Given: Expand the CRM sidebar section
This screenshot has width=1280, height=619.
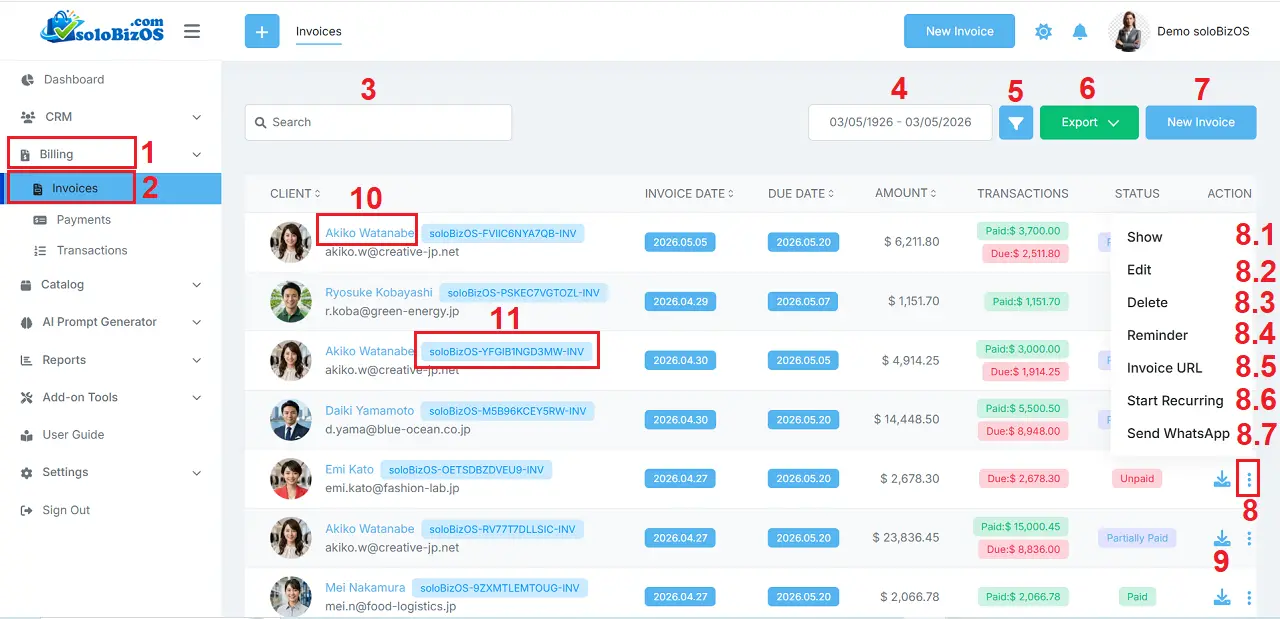Looking at the screenshot, I should click(111, 117).
